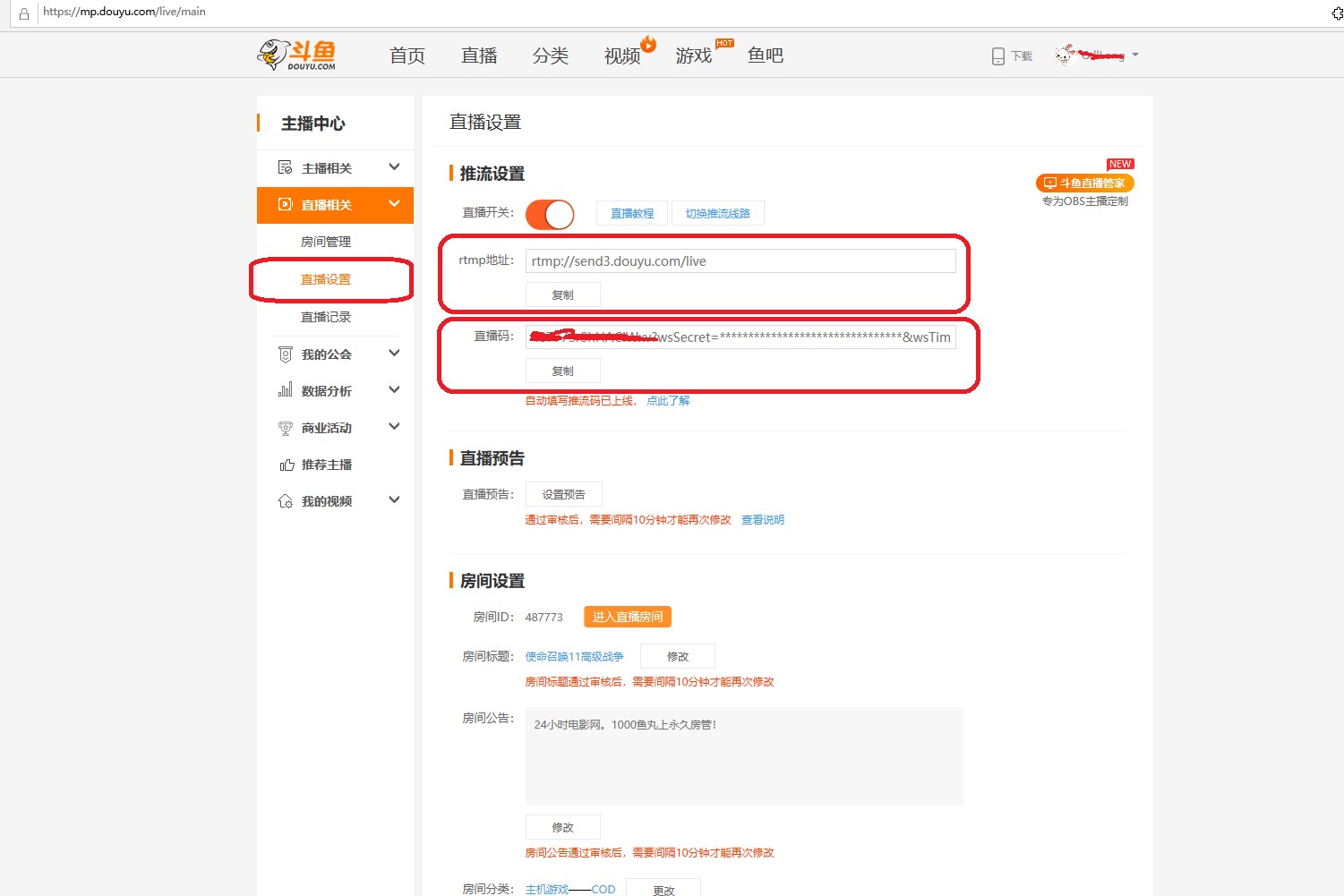Image resolution: width=1344 pixels, height=896 pixels.
Task: Click the 主播中心 heading
Action: (313, 124)
